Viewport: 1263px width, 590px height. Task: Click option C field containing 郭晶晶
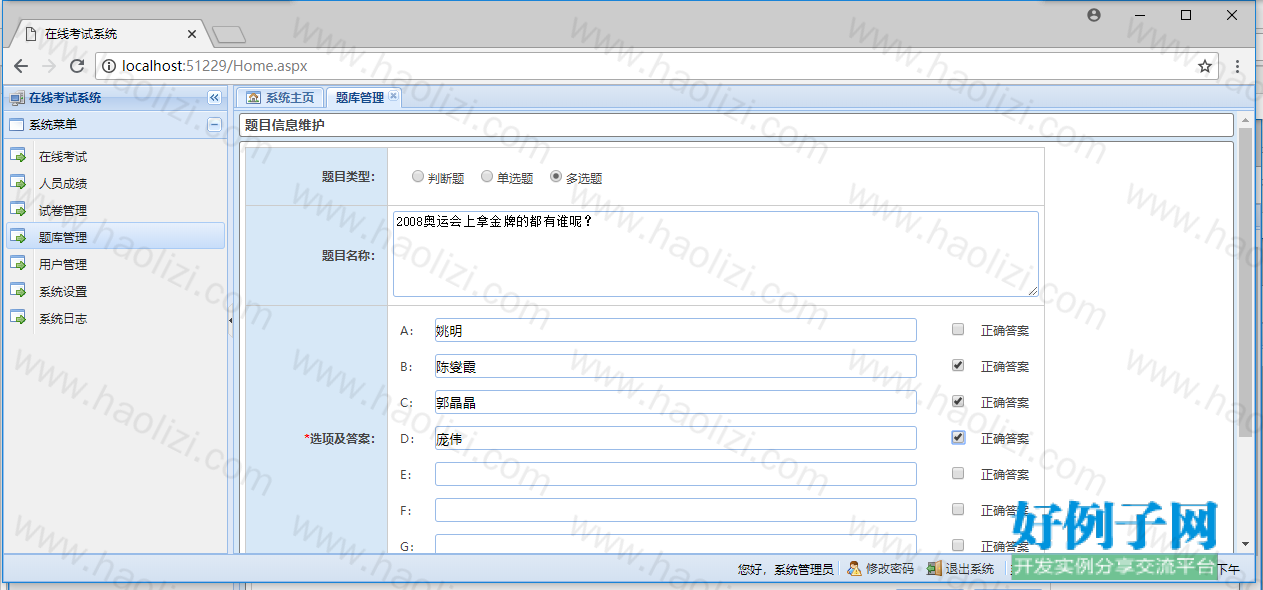pyautogui.click(x=676, y=402)
